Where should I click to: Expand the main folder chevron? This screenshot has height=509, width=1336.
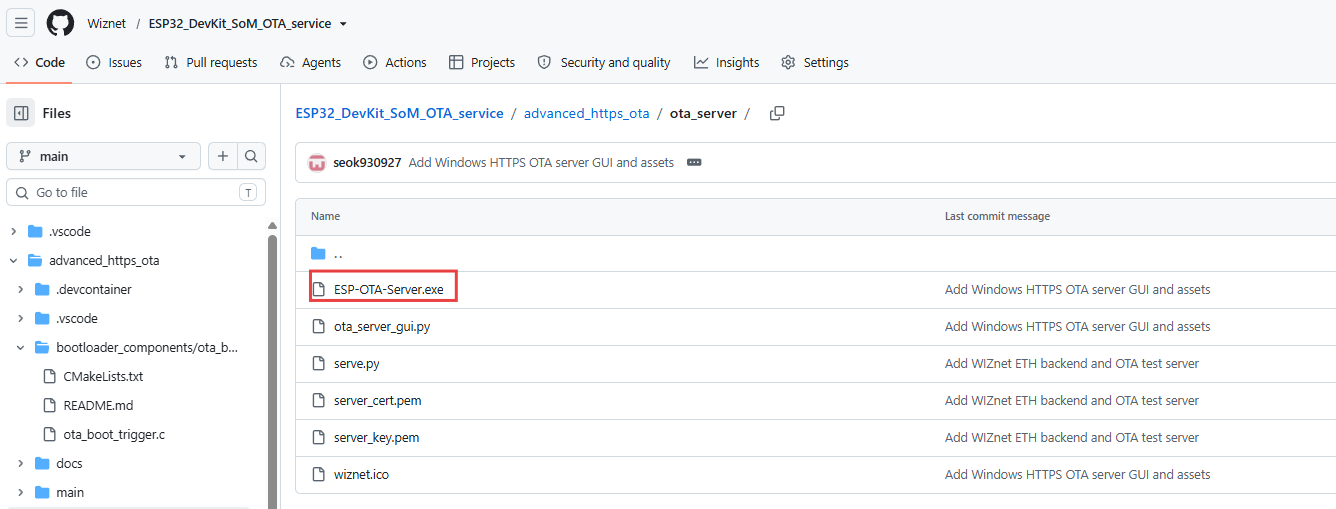[21, 492]
